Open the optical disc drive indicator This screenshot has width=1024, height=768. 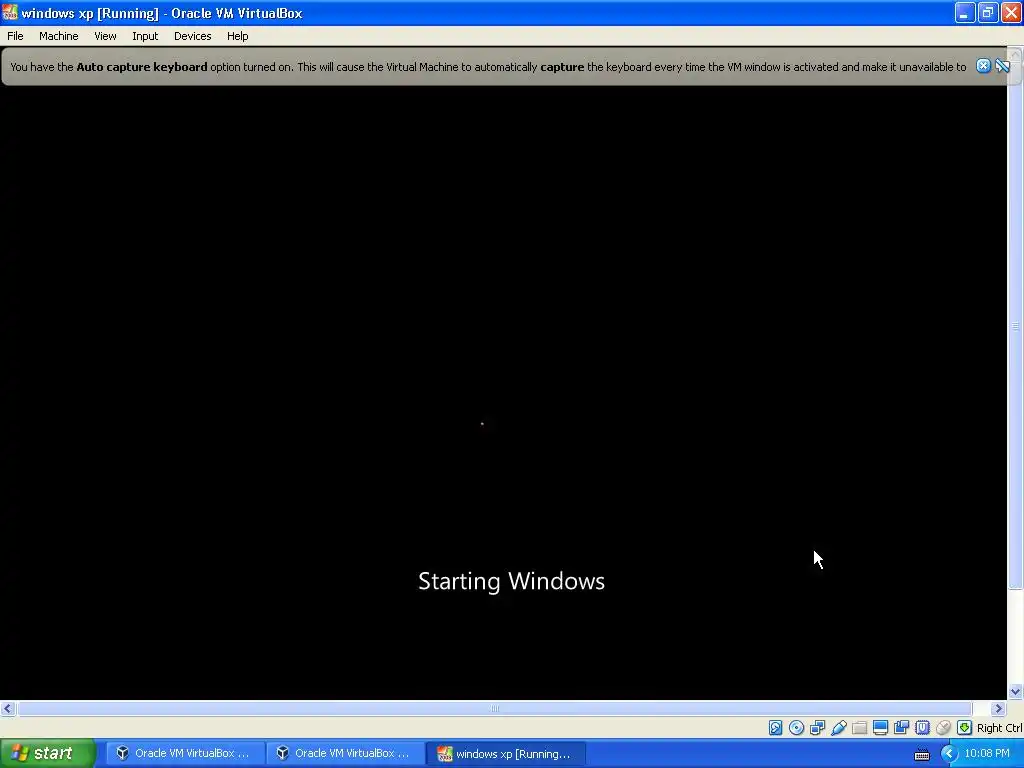(x=796, y=728)
